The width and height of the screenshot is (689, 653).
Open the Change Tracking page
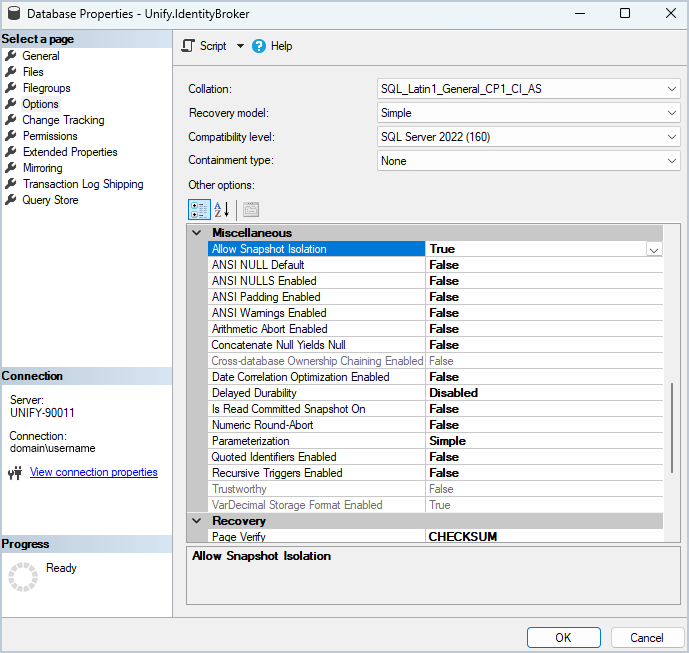(63, 120)
